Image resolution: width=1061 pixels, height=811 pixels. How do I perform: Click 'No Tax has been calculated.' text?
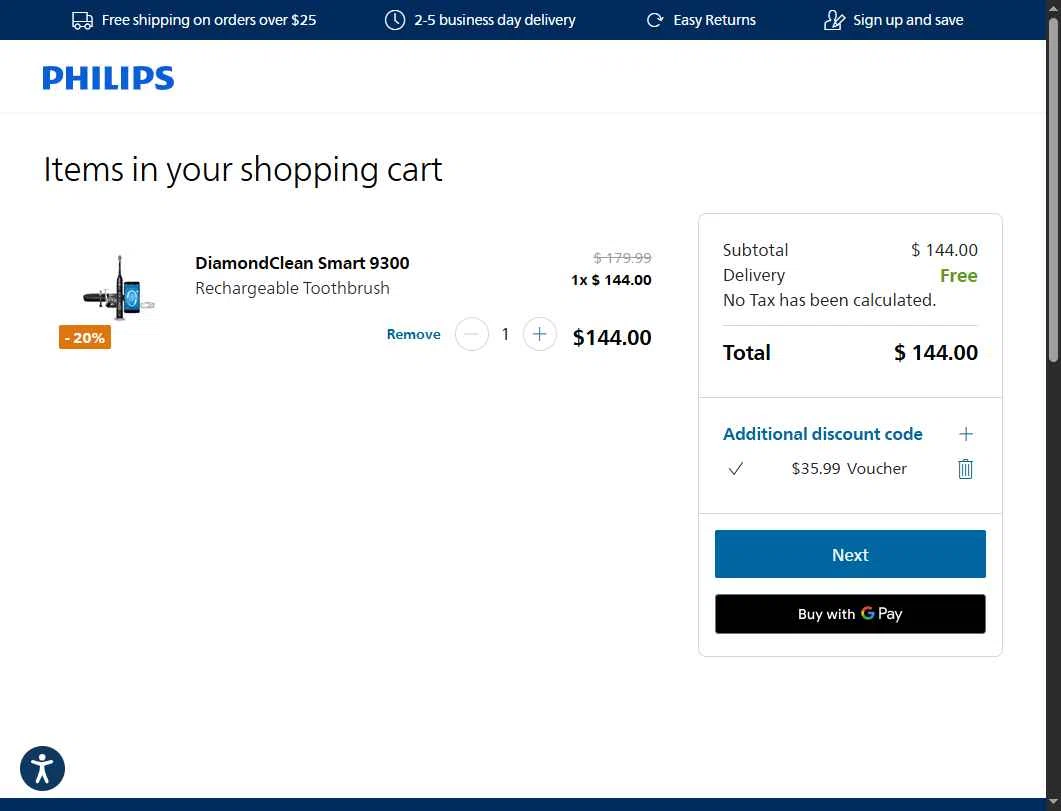[829, 300]
